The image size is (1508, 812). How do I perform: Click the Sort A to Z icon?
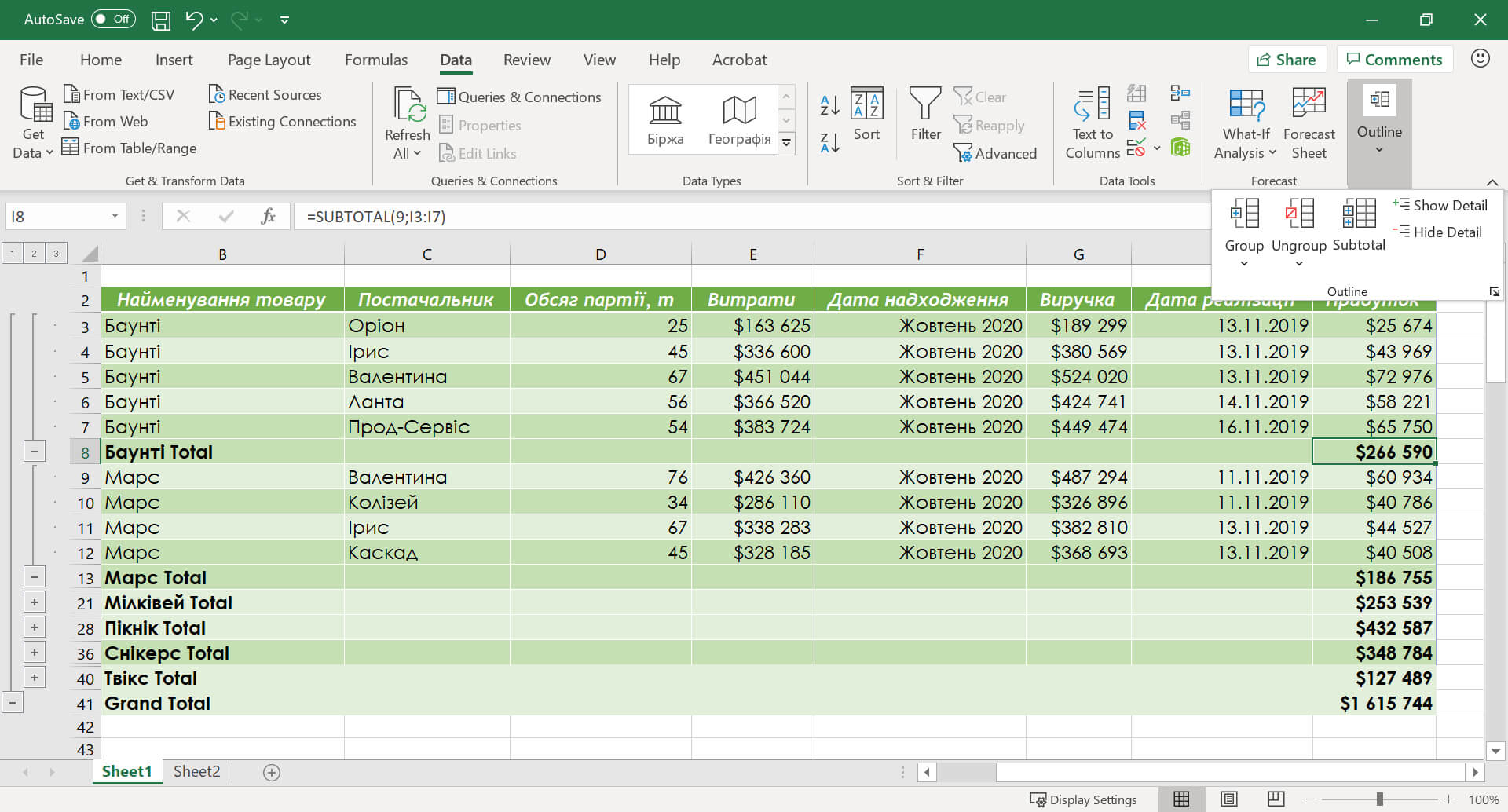pos(829,104)
